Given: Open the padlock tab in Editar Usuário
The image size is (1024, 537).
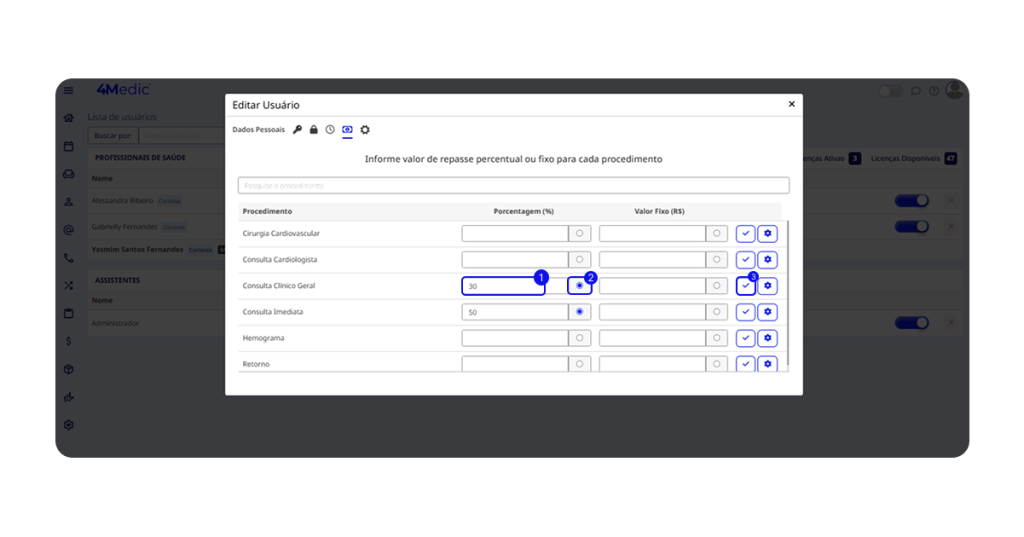Looking at the screenshot, I should click(313, 130).
